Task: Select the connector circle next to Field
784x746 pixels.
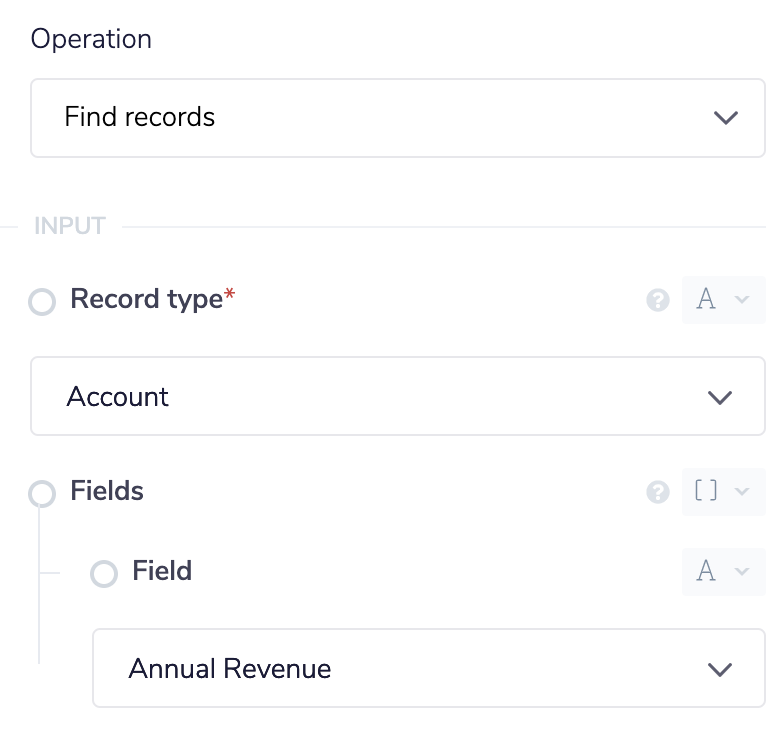Action: click(105, 574)
